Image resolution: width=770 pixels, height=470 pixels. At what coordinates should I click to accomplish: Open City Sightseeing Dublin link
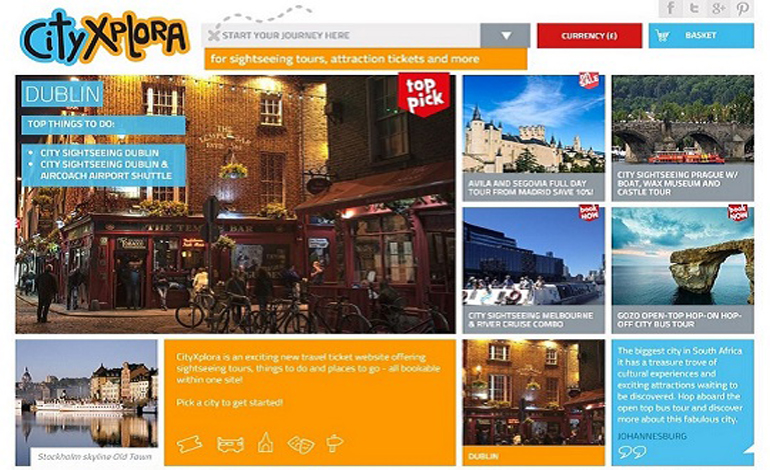pyautogui.click(x=99, y=153)
